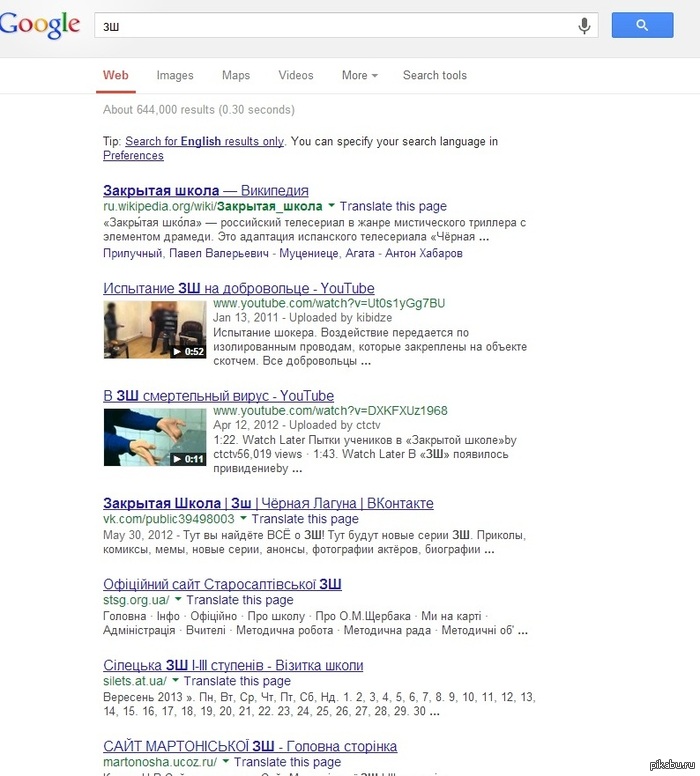Open the Videos tab
Image resolution: width=700 pixels, height=776 pixels.
click(x=296, y=75)
